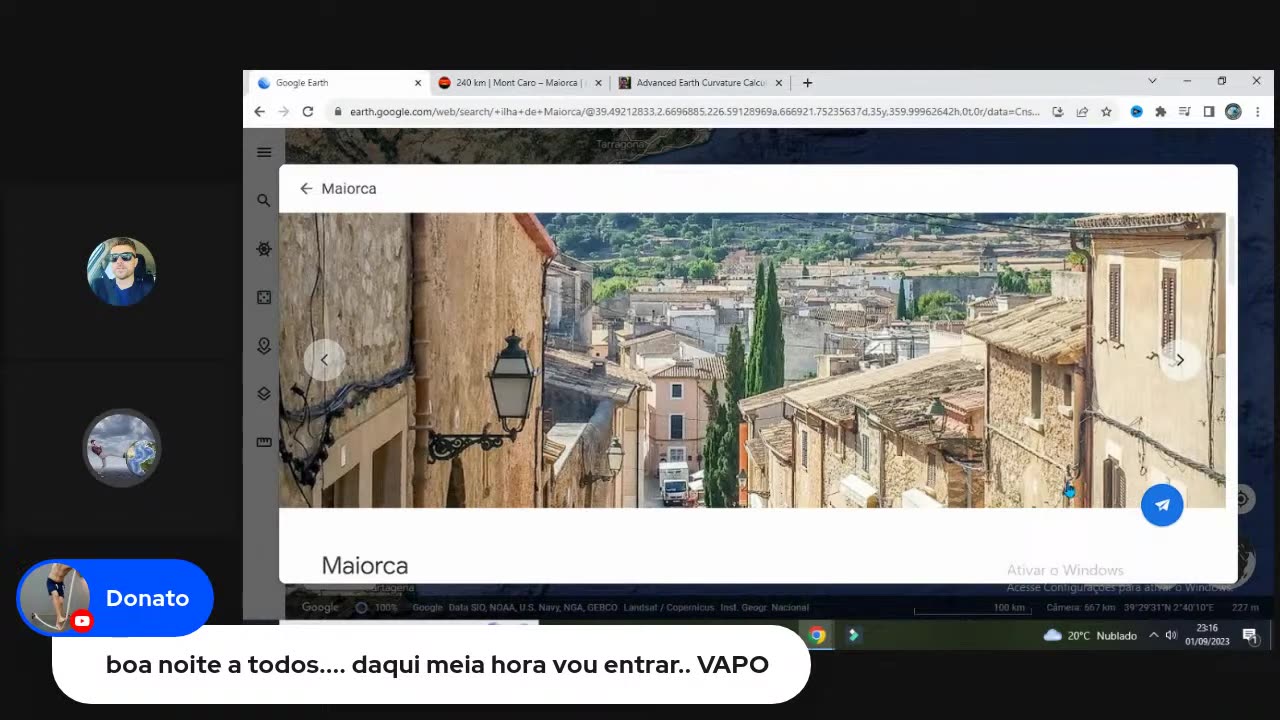
Task: Switch to the Google Earth tab
Action: (x=338, y=83)
